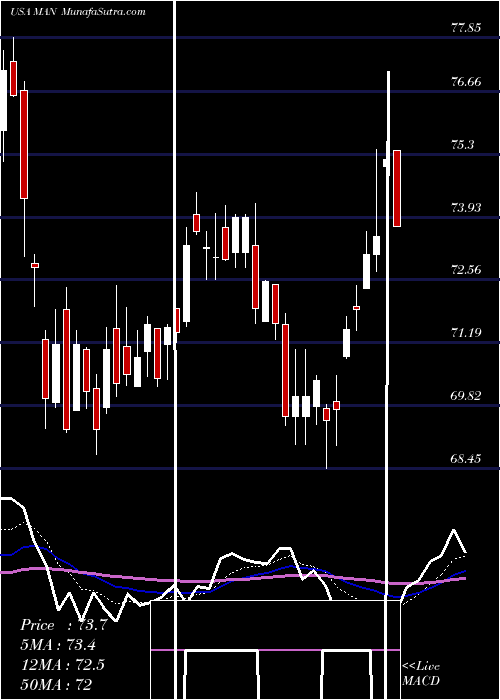This screenshot has width=500, height=700.
Task: Click the '50MA : 72' readout
Action: tap(57, 684)
